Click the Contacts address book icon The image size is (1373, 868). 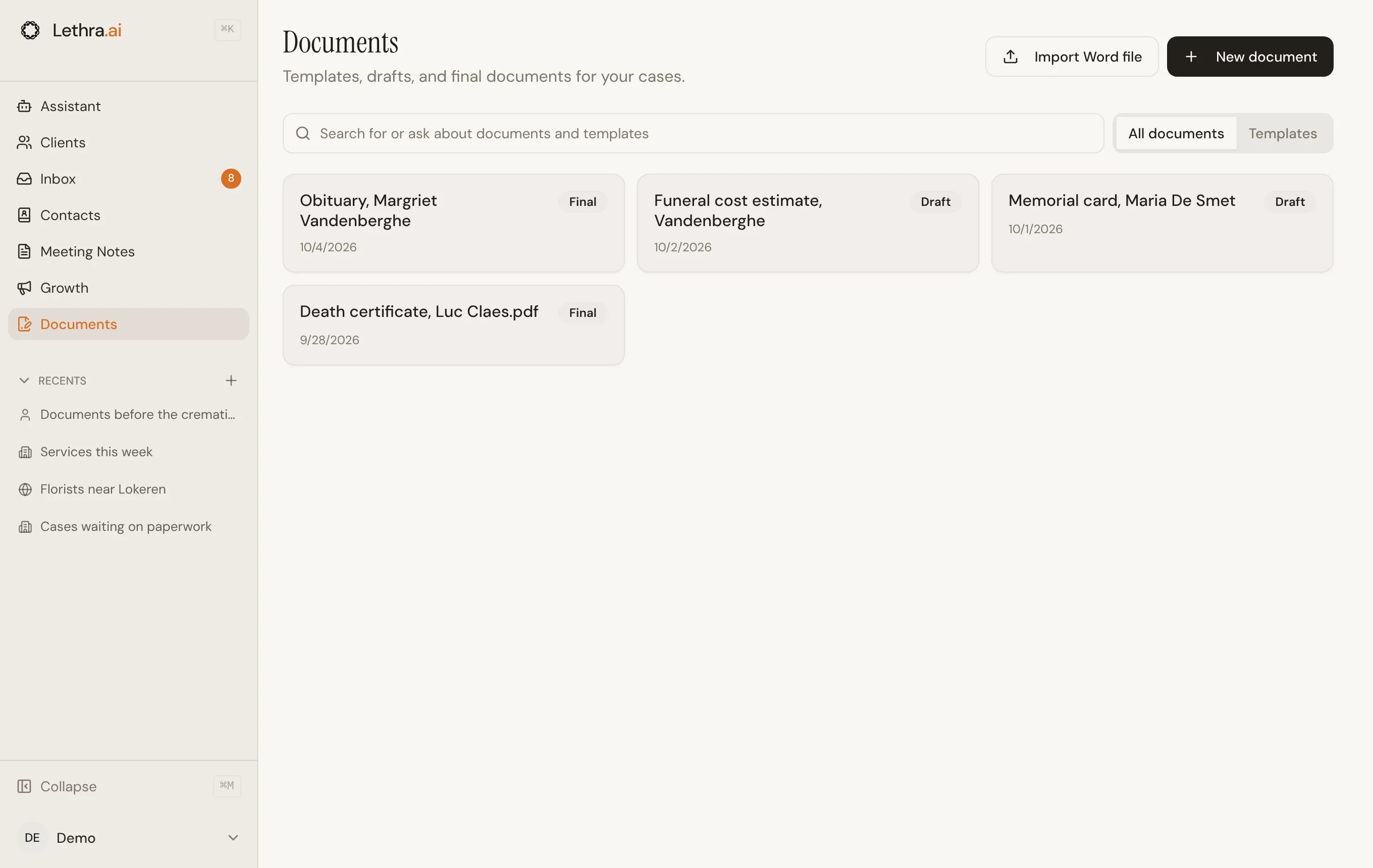24,215
